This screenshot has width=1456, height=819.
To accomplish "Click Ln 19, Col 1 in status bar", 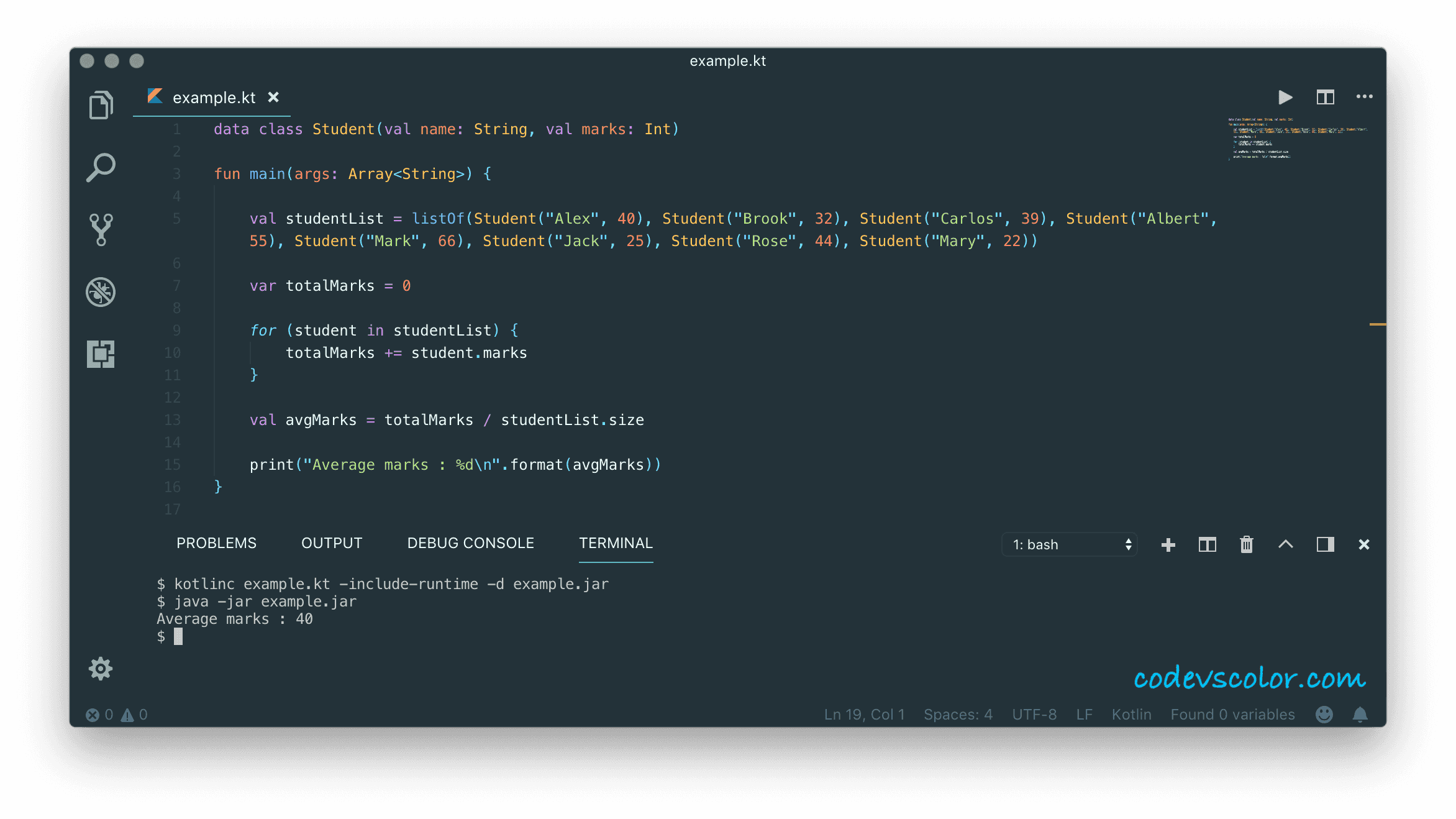I will coord(864,715).
